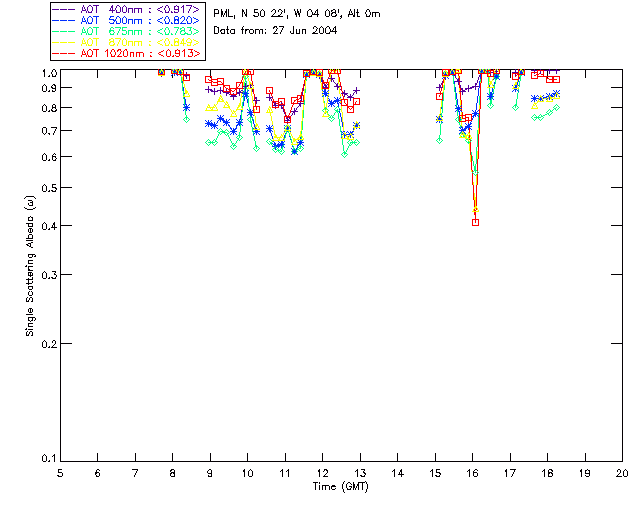Click the y-axis tick label 0.7
640x512 pixels.
(49, 131)
